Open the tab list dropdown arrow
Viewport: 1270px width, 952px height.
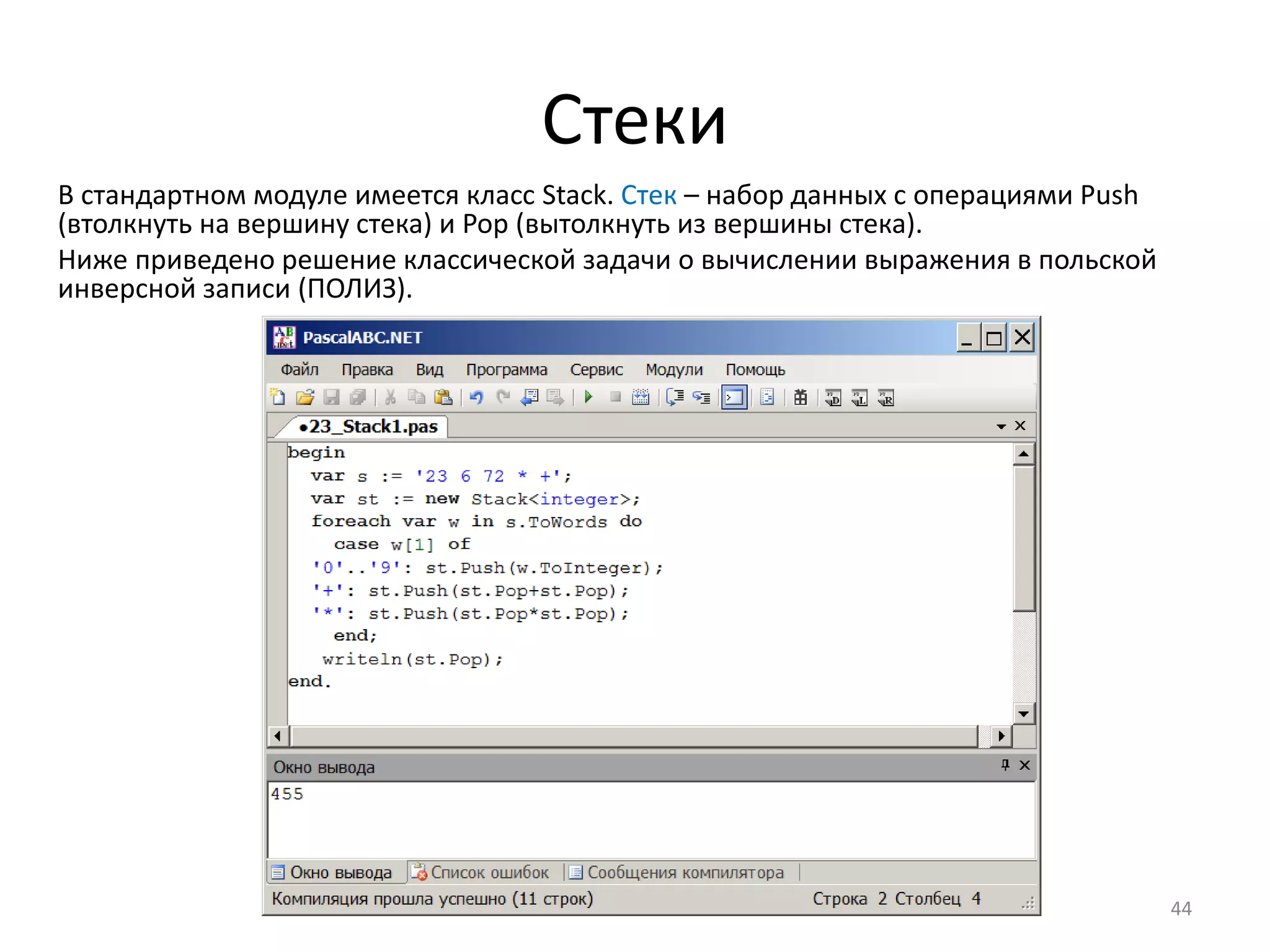1001,426
